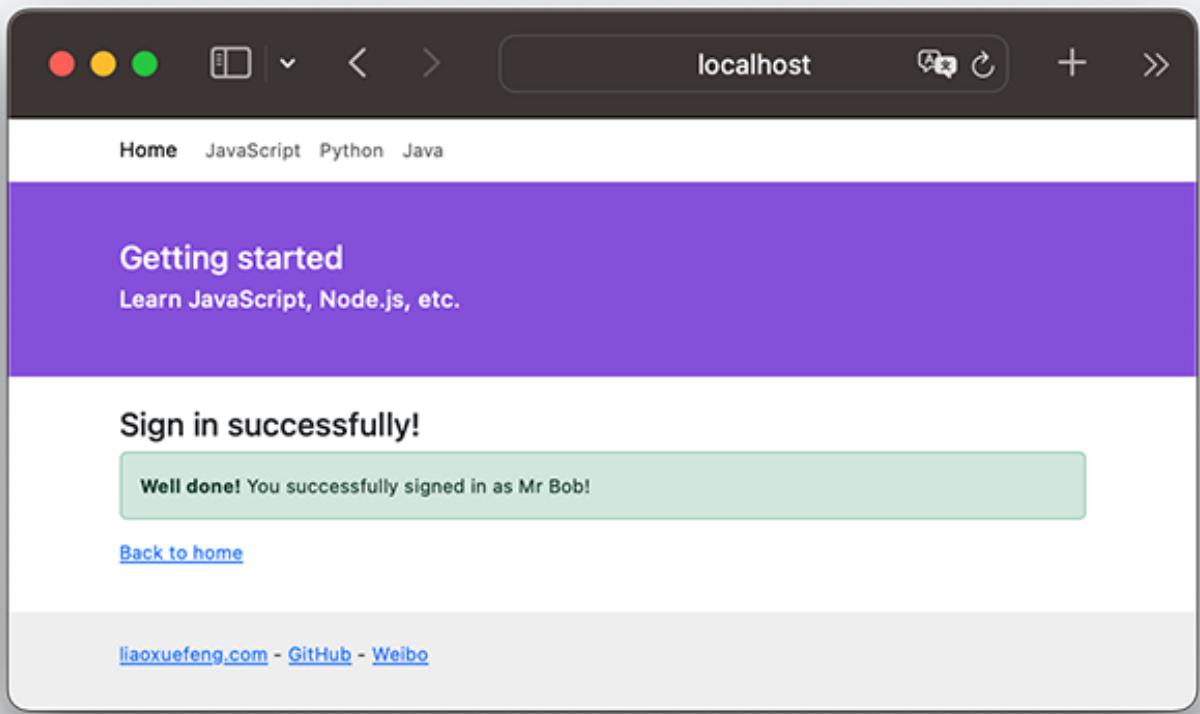Click the forward navigation arrow

(x=431, y=65)
